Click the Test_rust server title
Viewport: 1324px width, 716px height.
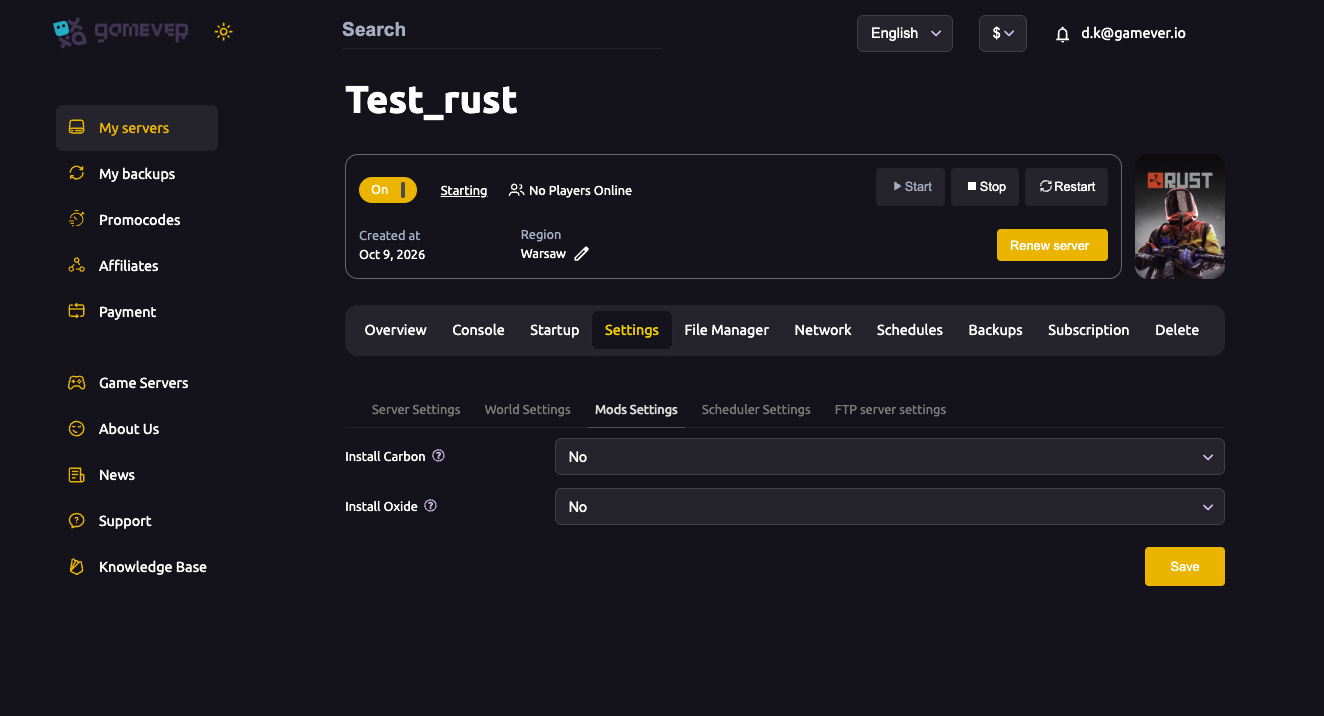(431, 100)
